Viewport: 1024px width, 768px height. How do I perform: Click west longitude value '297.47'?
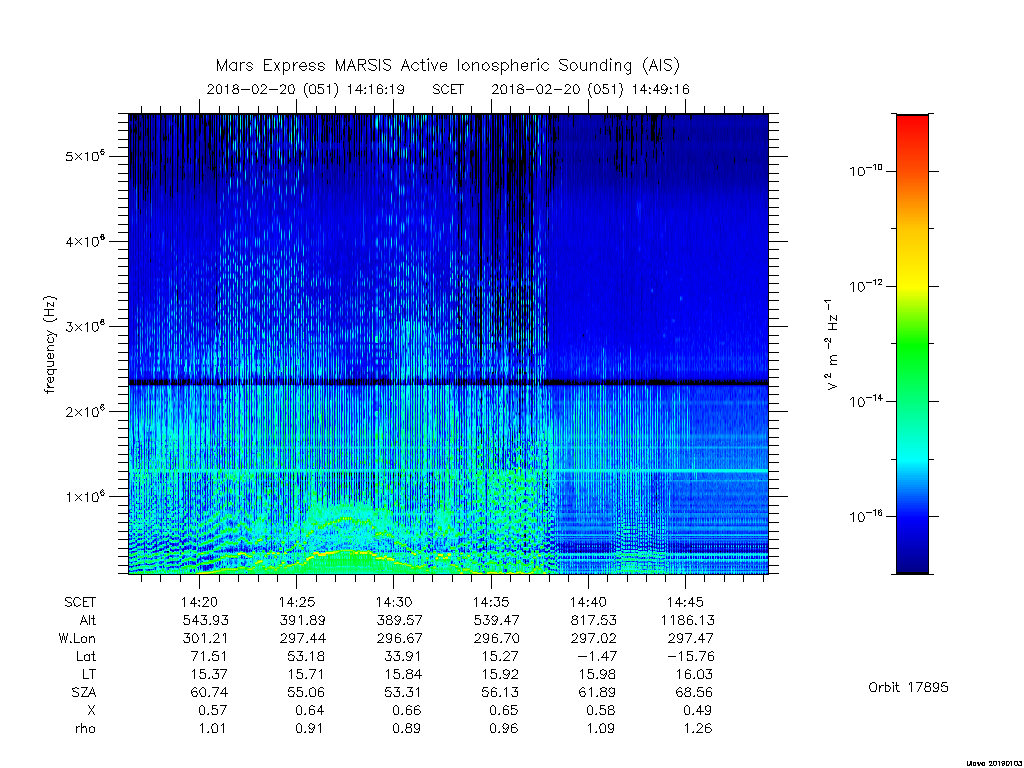coord(690,638)
